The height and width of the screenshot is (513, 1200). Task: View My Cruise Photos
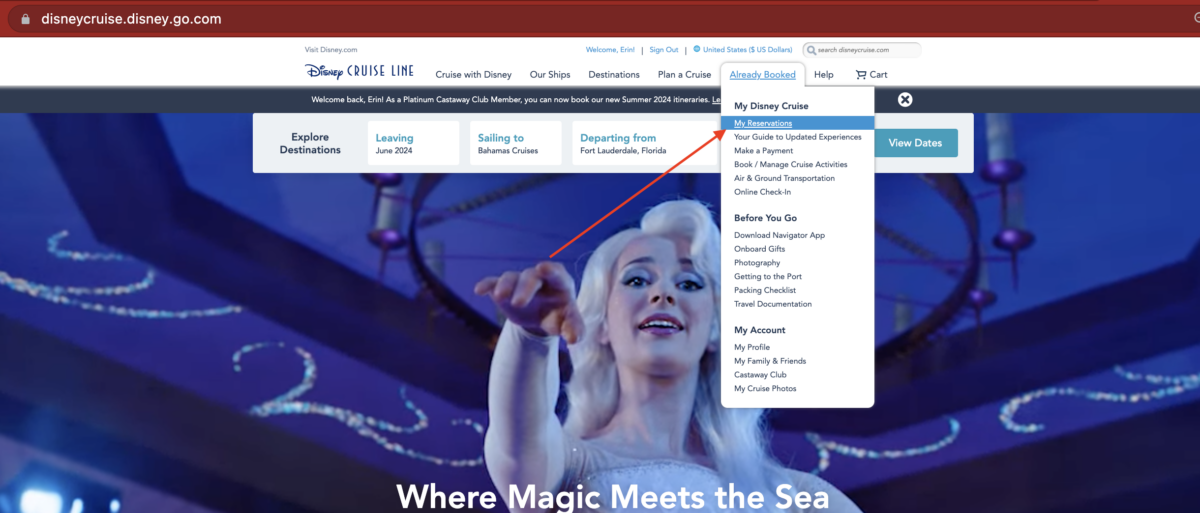(765, 389)
